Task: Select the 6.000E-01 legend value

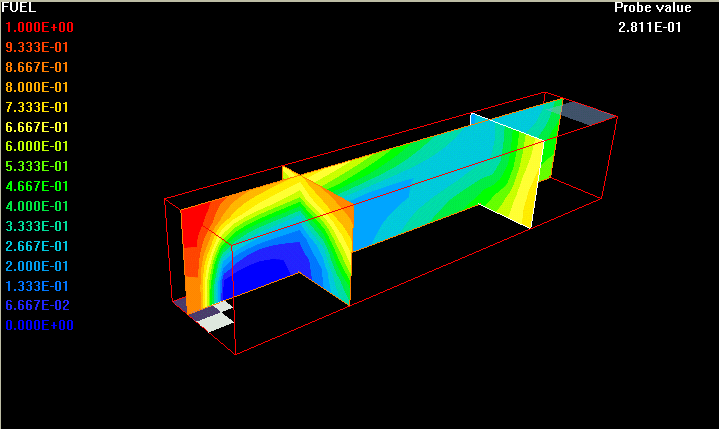Action: coord(39,146)
